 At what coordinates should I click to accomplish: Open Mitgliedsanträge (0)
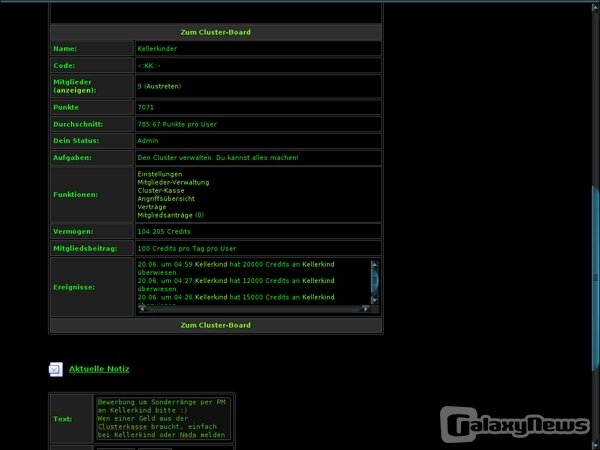point(171,215)
